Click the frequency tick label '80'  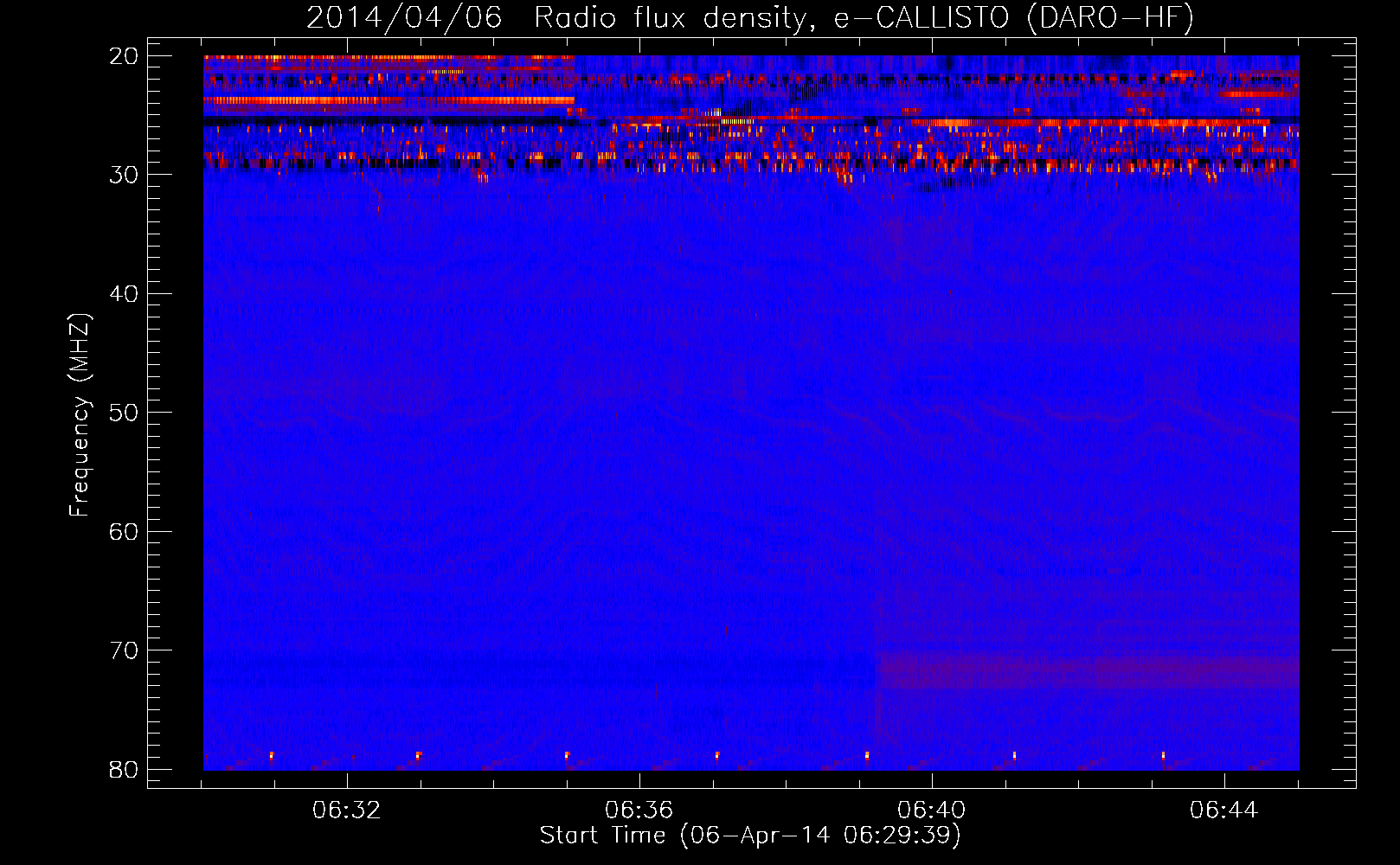click(124, 769)
